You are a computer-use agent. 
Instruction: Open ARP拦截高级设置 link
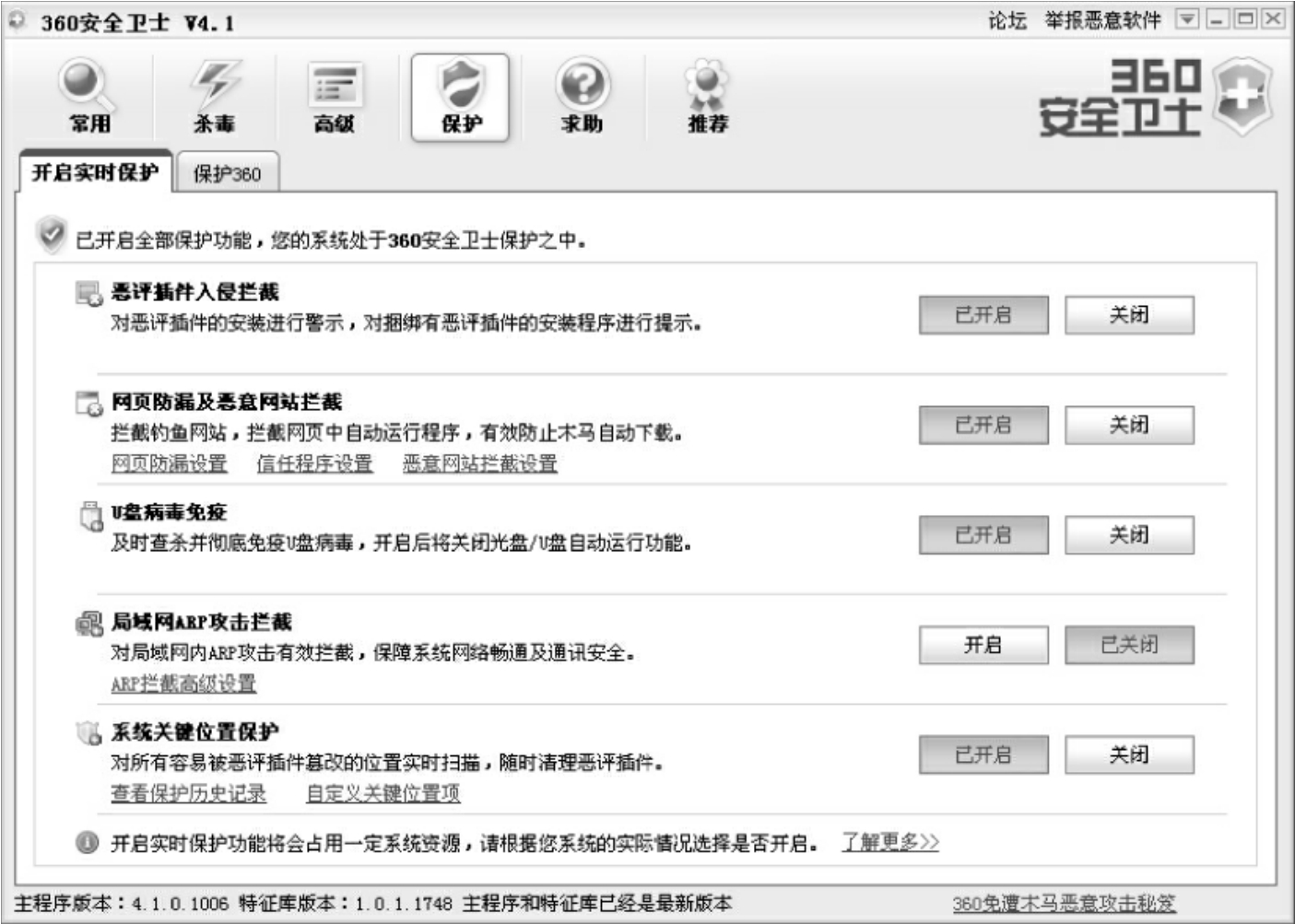tap(183, 684)
